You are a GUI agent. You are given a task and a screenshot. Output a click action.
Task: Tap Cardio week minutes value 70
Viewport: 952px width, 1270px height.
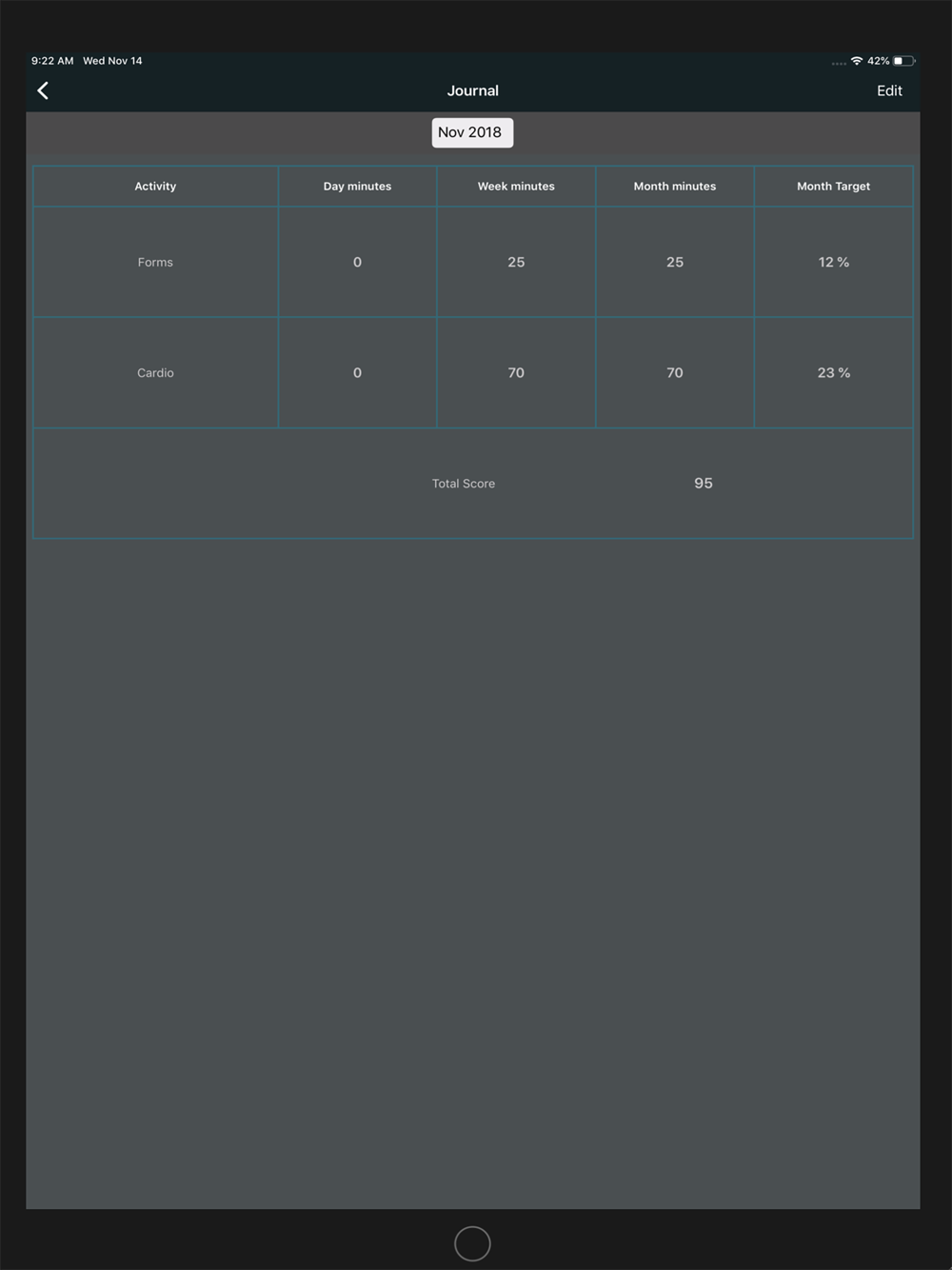pos(516,373)
